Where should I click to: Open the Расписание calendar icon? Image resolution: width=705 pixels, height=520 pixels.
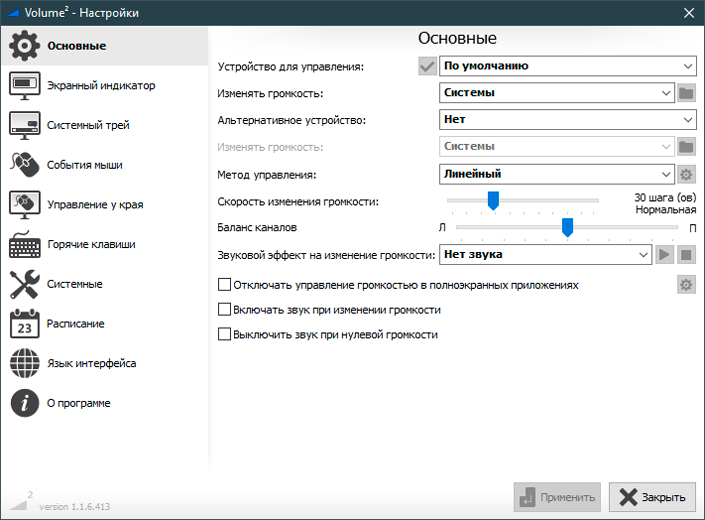pyautogui.click(x=24, y=324)
